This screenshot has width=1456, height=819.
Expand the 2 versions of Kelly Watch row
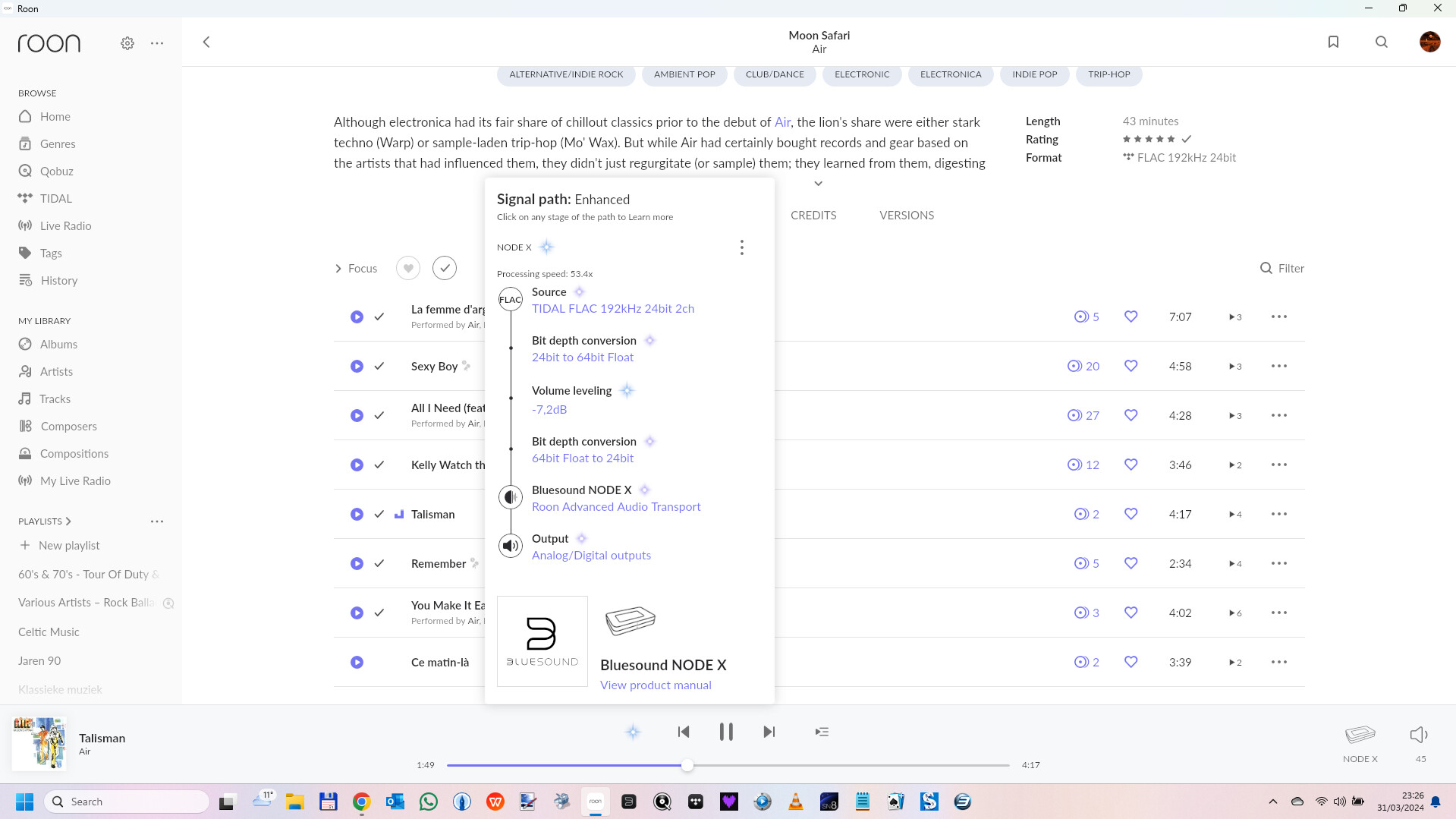pyautogui.click(x=1235, y=465)
